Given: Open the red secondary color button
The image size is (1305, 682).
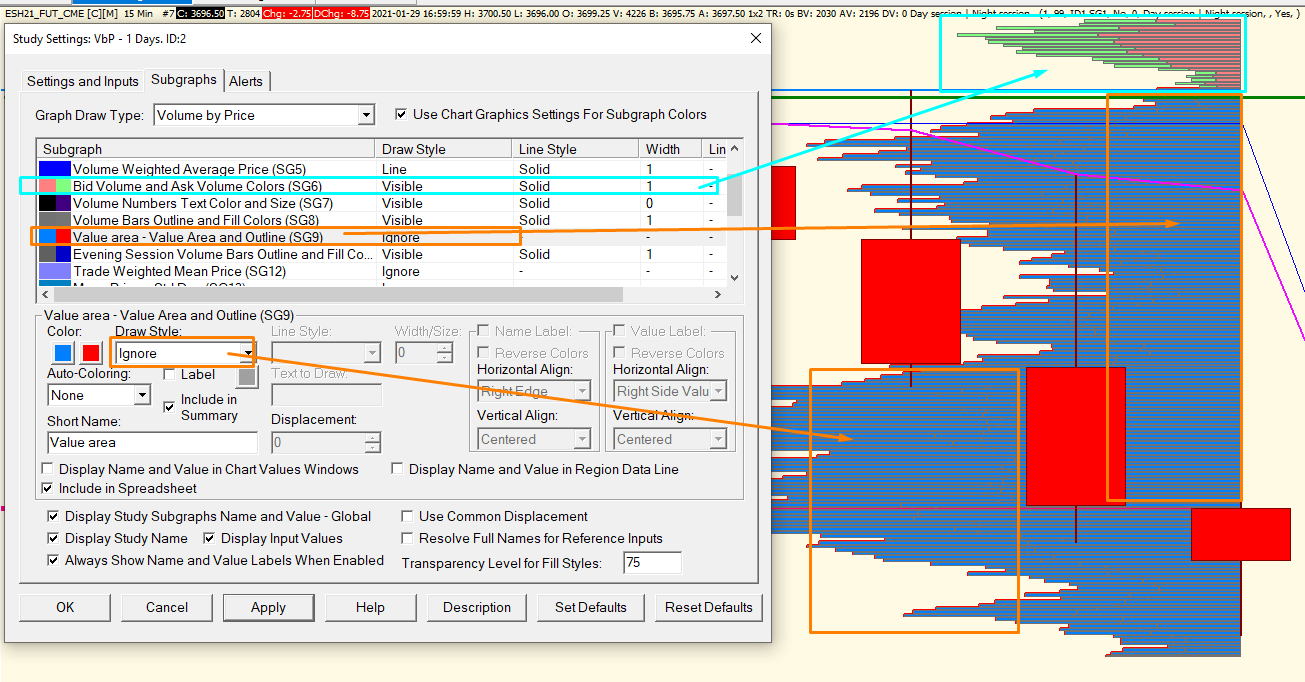Looking at the screenshot, I should click(x=91, y=353).
